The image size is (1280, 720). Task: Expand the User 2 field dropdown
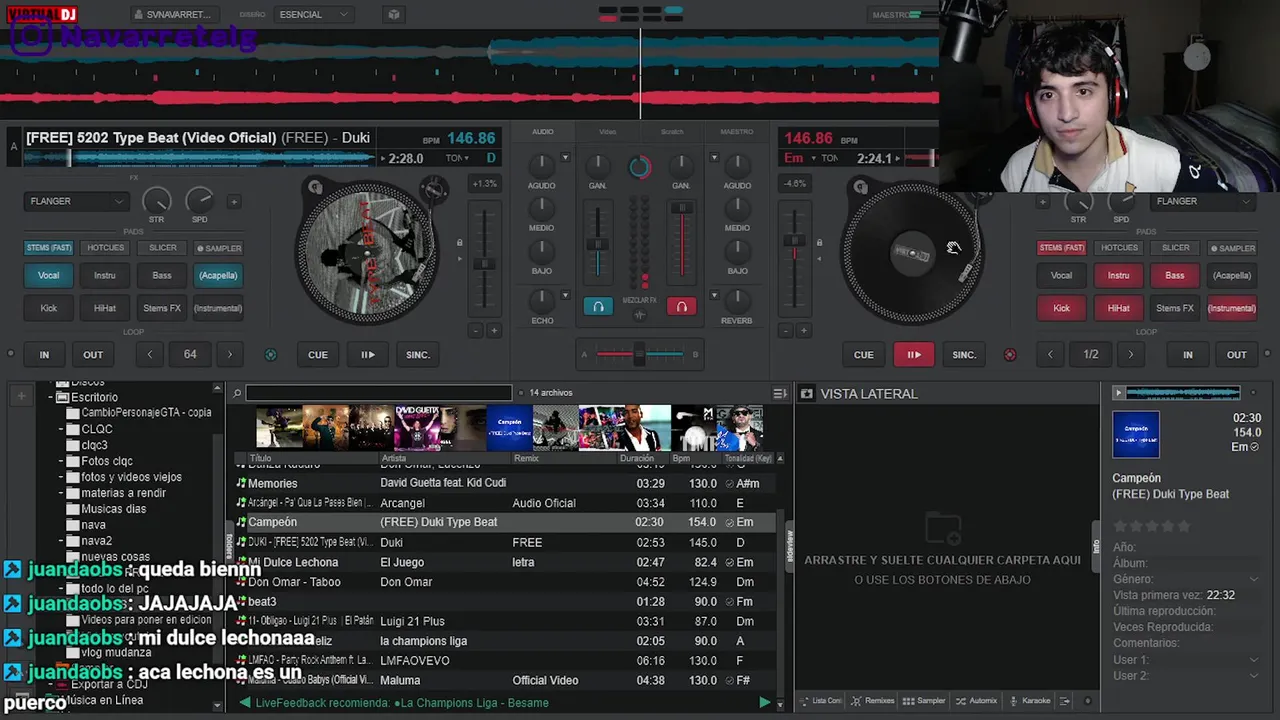coord(1254,676)
